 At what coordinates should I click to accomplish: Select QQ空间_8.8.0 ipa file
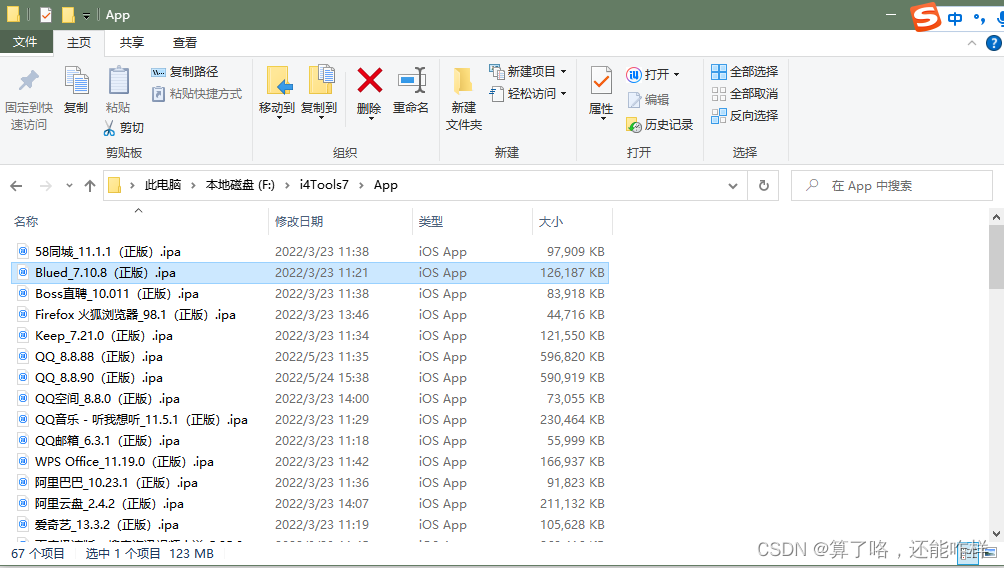tap(310, 399)
